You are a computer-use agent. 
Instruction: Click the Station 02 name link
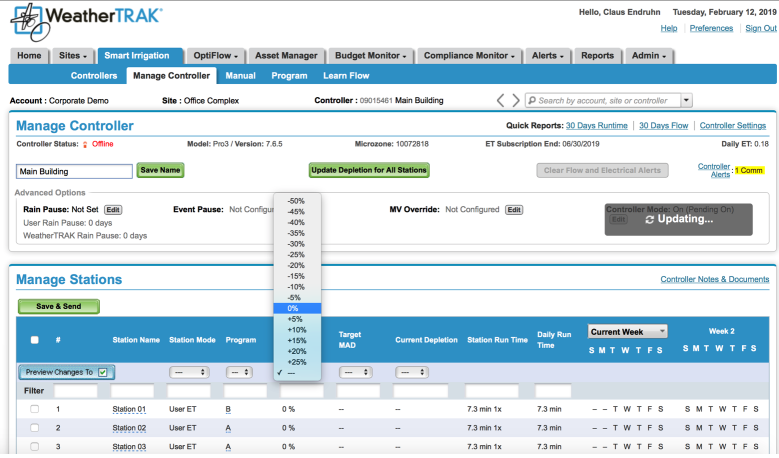tap(129, 428)
